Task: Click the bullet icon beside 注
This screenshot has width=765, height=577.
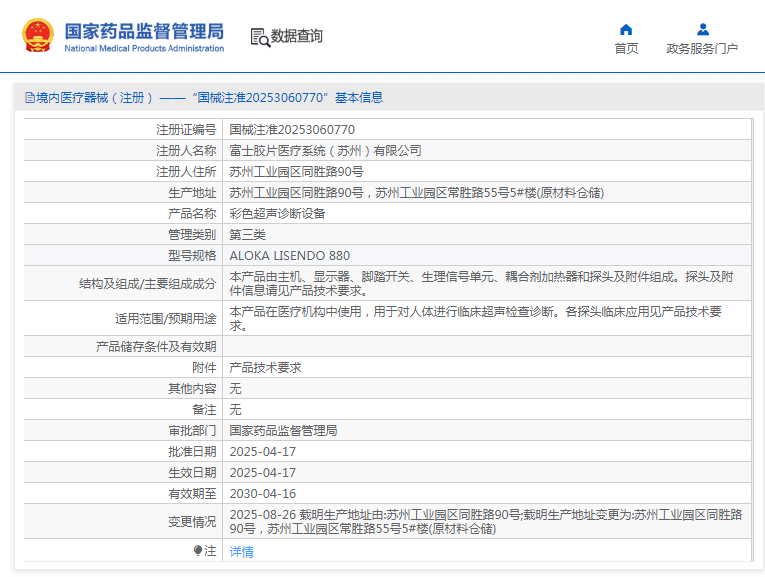Action: [198, 551]
